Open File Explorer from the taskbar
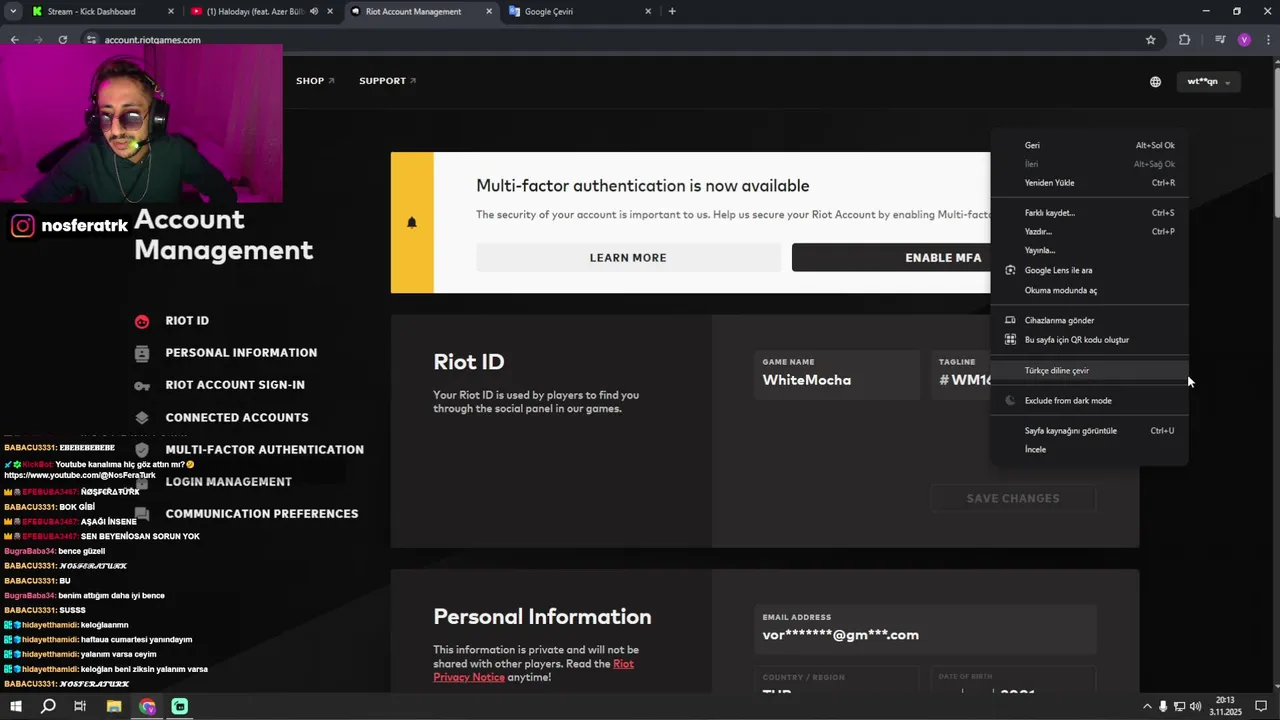 [x=114, y=707]
